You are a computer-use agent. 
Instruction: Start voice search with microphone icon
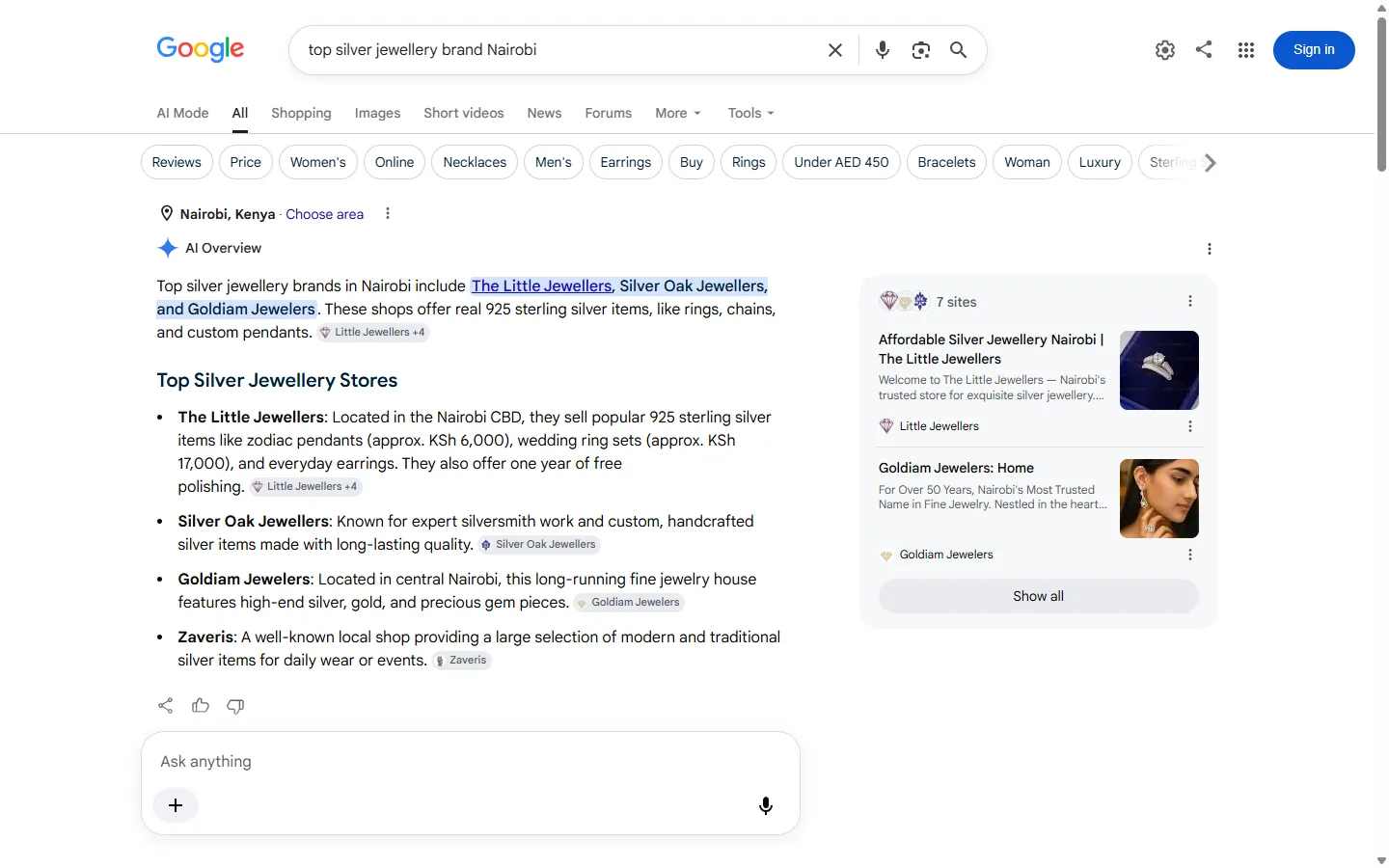tap(883, 50)
